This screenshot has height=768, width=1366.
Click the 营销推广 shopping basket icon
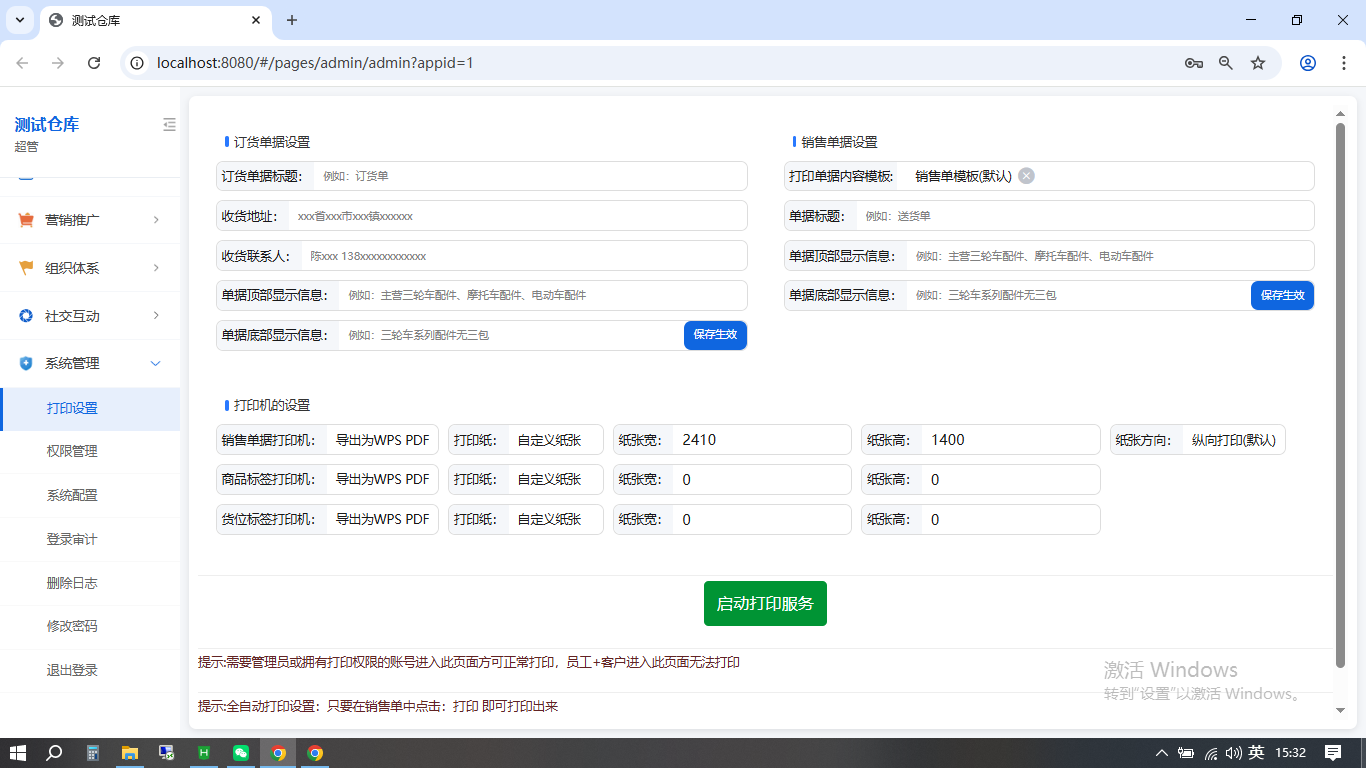click(x=26, y=220)
